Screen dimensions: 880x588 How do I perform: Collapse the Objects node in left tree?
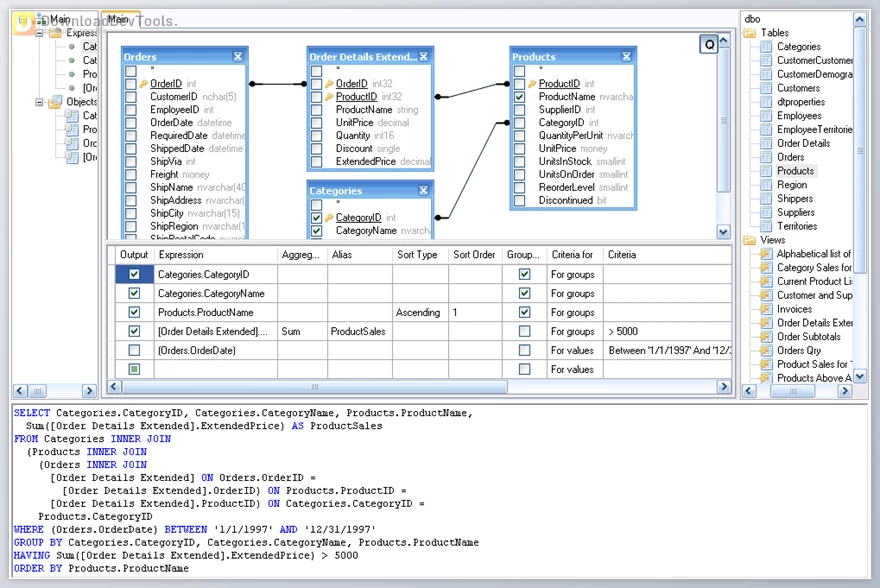(39, 102)
